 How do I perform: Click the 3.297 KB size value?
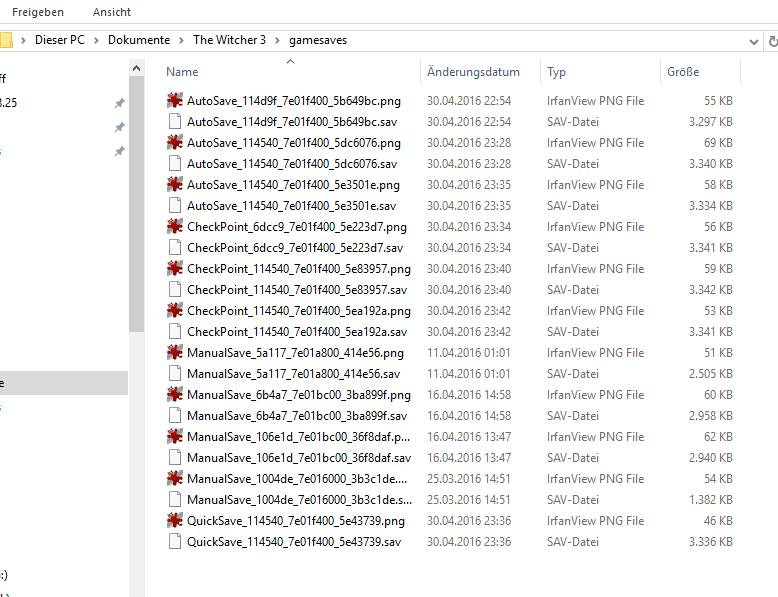tap(711, 122)
